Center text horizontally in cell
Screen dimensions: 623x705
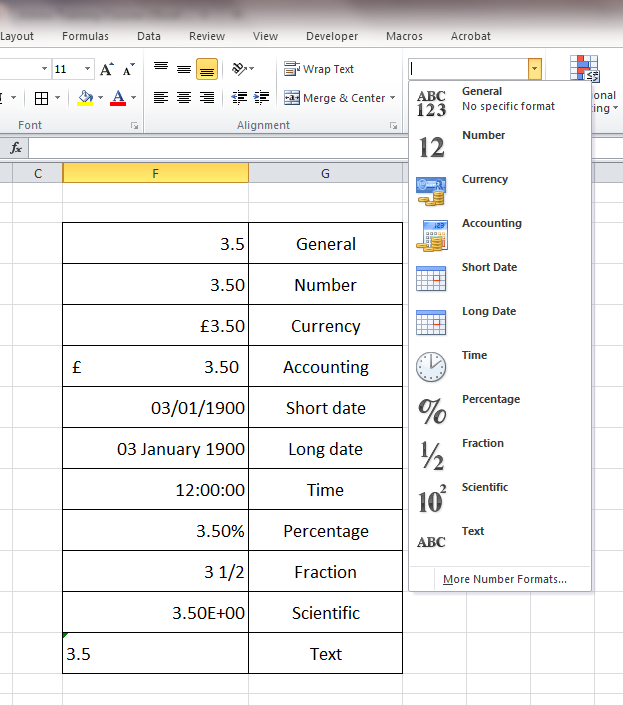tap(184, 98)
